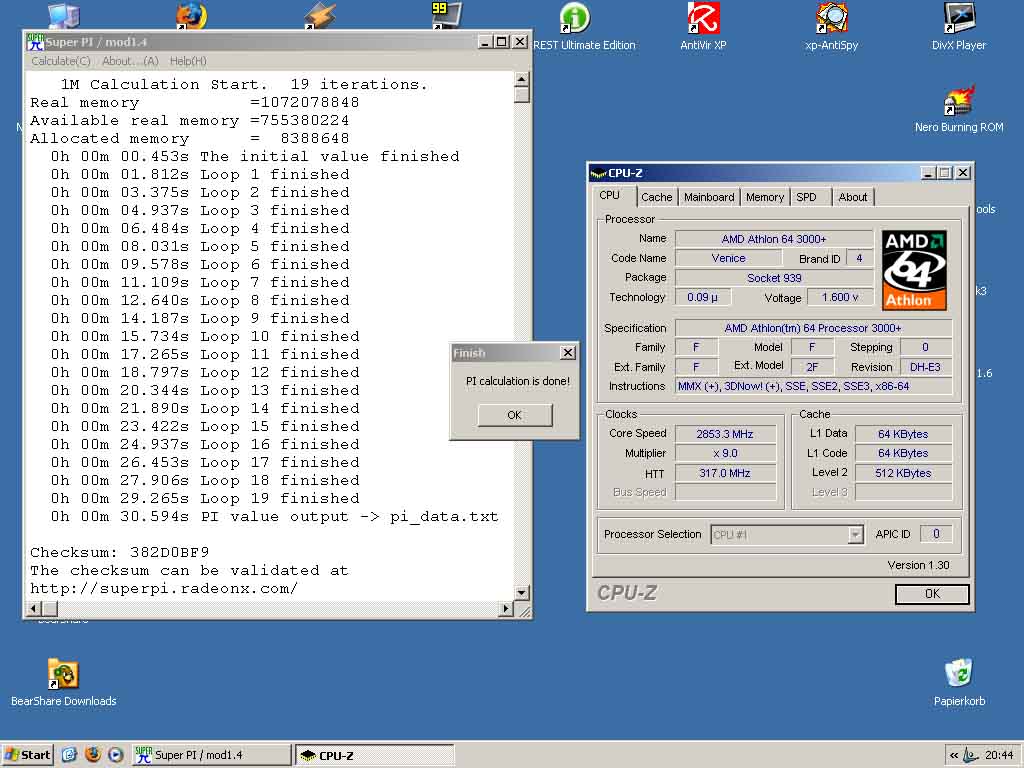Image resolution: width=1024 pixels, height=768 pixels.
Task: Click the Windows Start button
Action: pyautogui.click(x=28, y=755)
